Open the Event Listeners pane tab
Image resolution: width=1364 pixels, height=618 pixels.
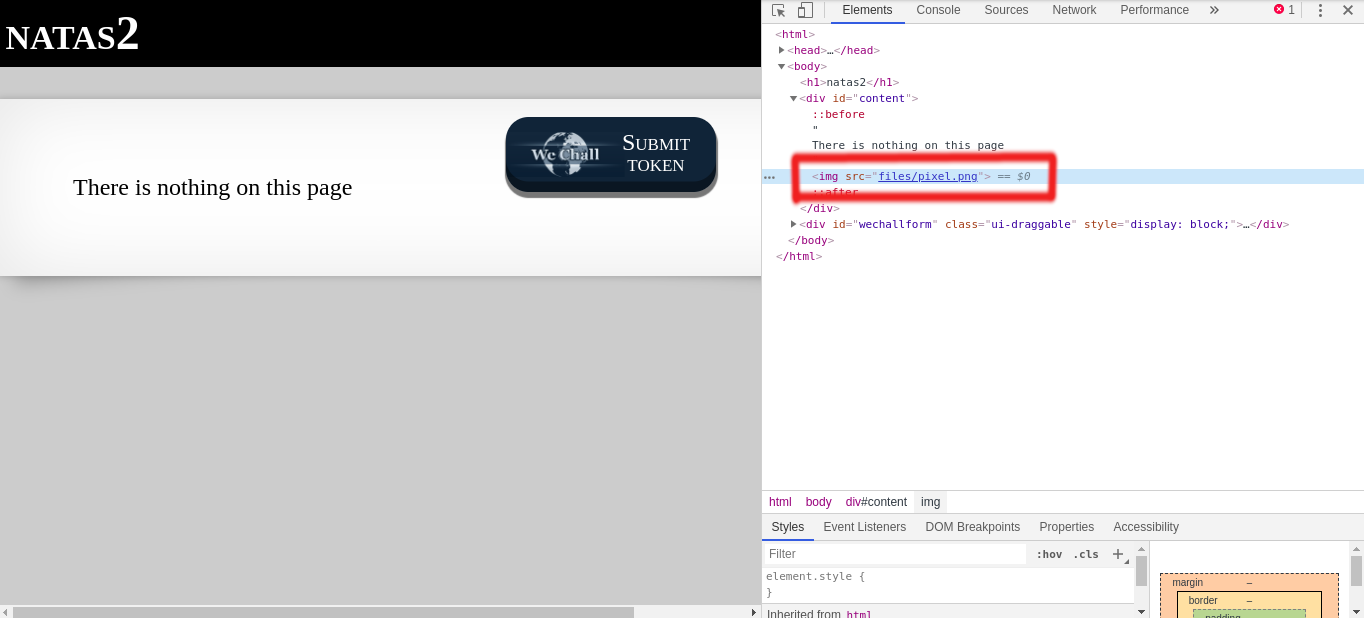pos(865,527)
